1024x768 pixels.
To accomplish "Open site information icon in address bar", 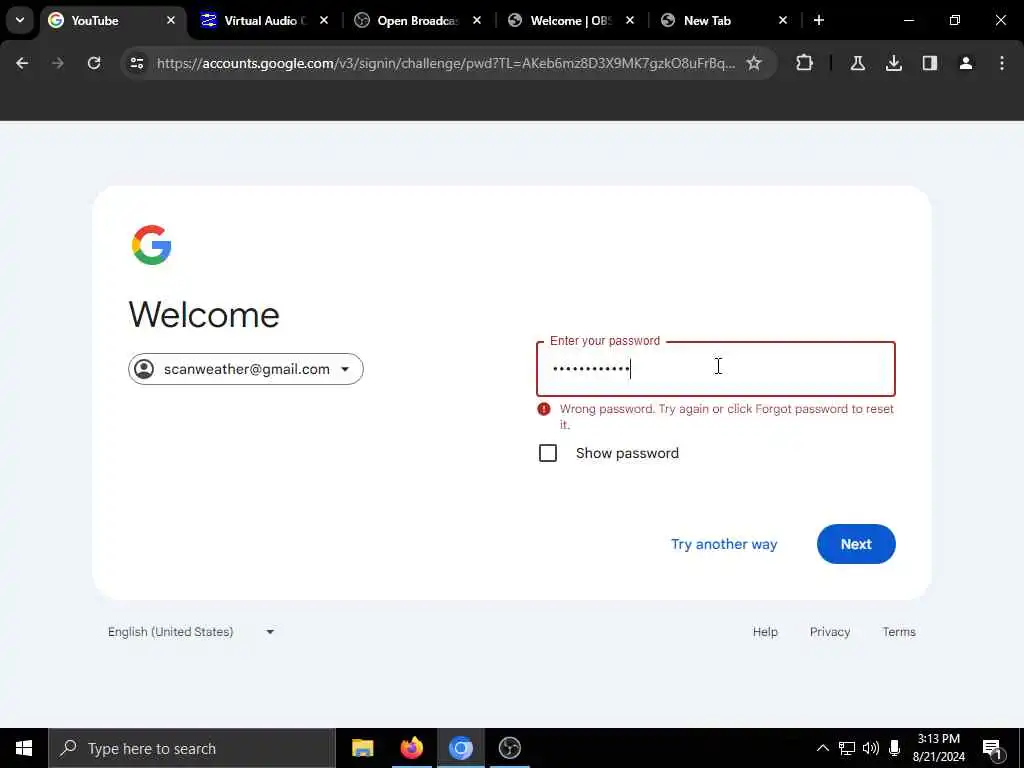I will tap(136, 63).
